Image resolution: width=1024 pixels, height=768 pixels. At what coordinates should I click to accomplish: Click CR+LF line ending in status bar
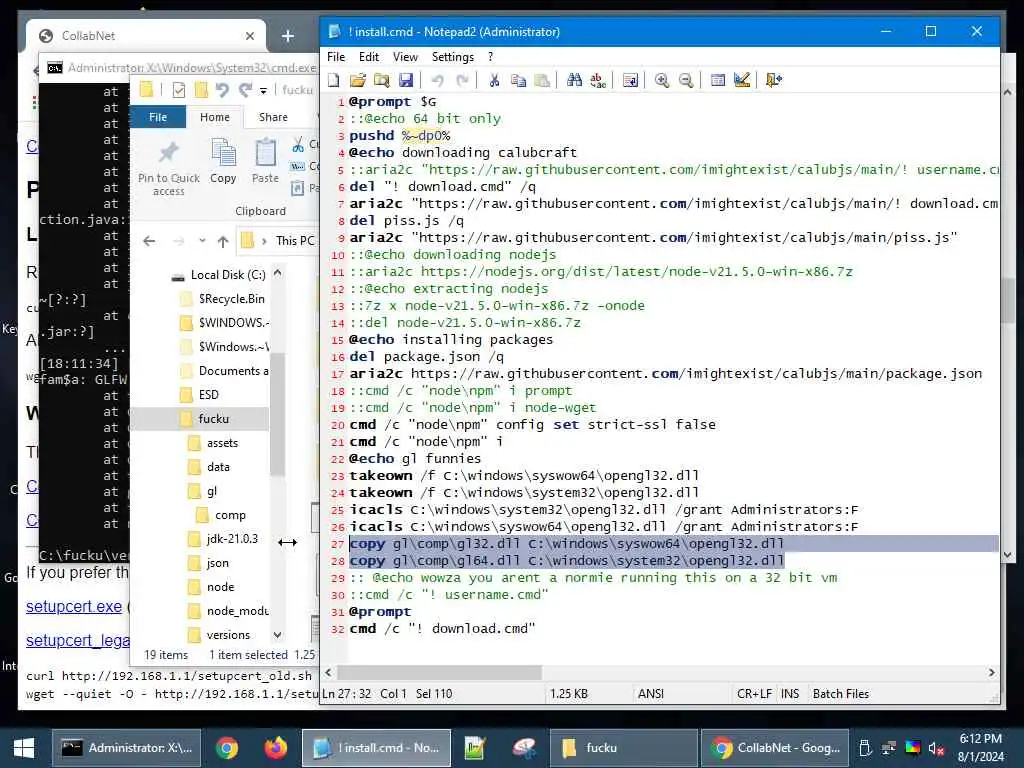pos(754,694)
